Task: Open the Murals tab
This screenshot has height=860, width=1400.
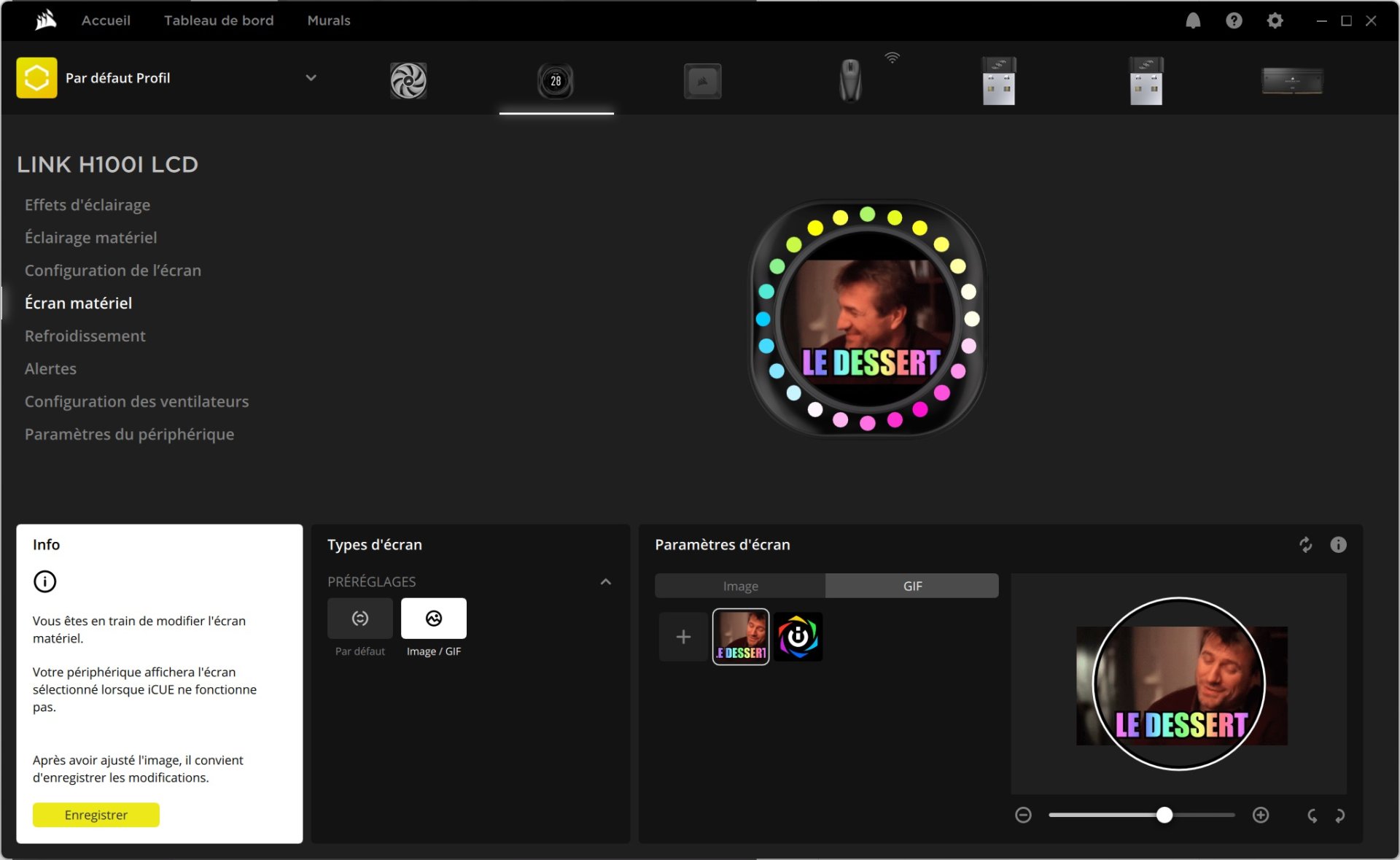Action: (329, 20)
